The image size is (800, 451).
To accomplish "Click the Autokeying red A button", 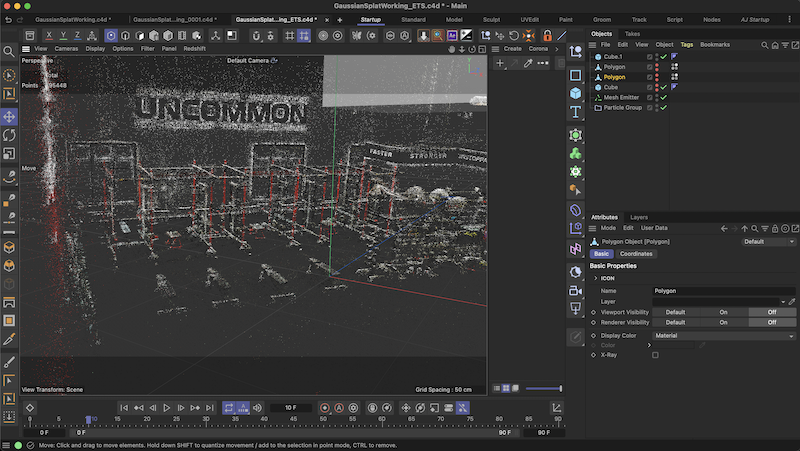I will click(339, 408).
